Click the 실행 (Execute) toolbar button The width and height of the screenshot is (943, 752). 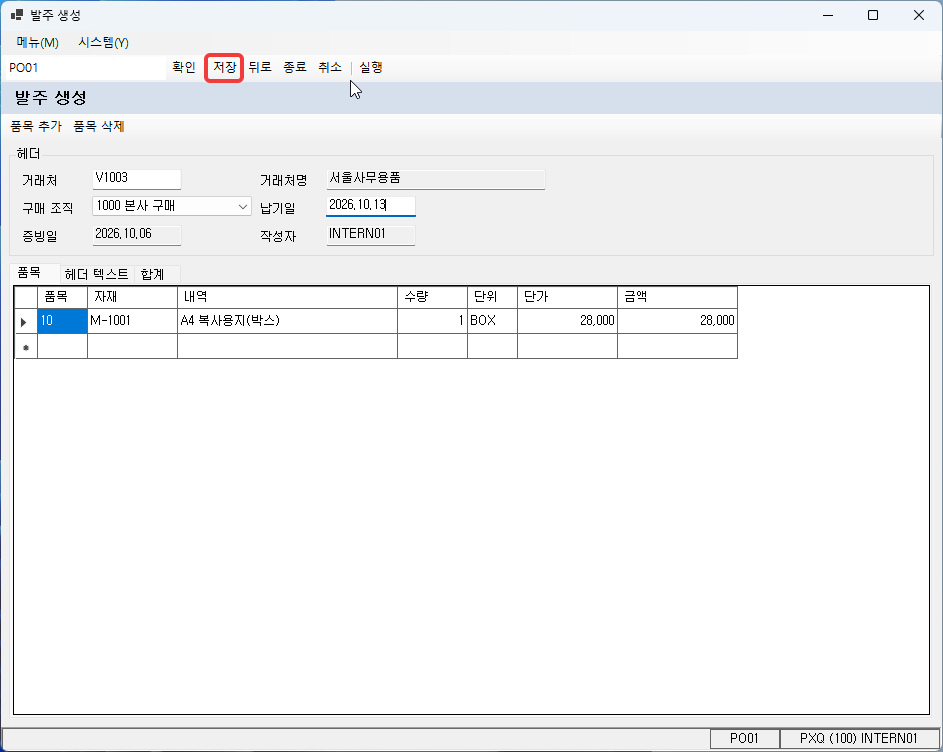[370, 67]
